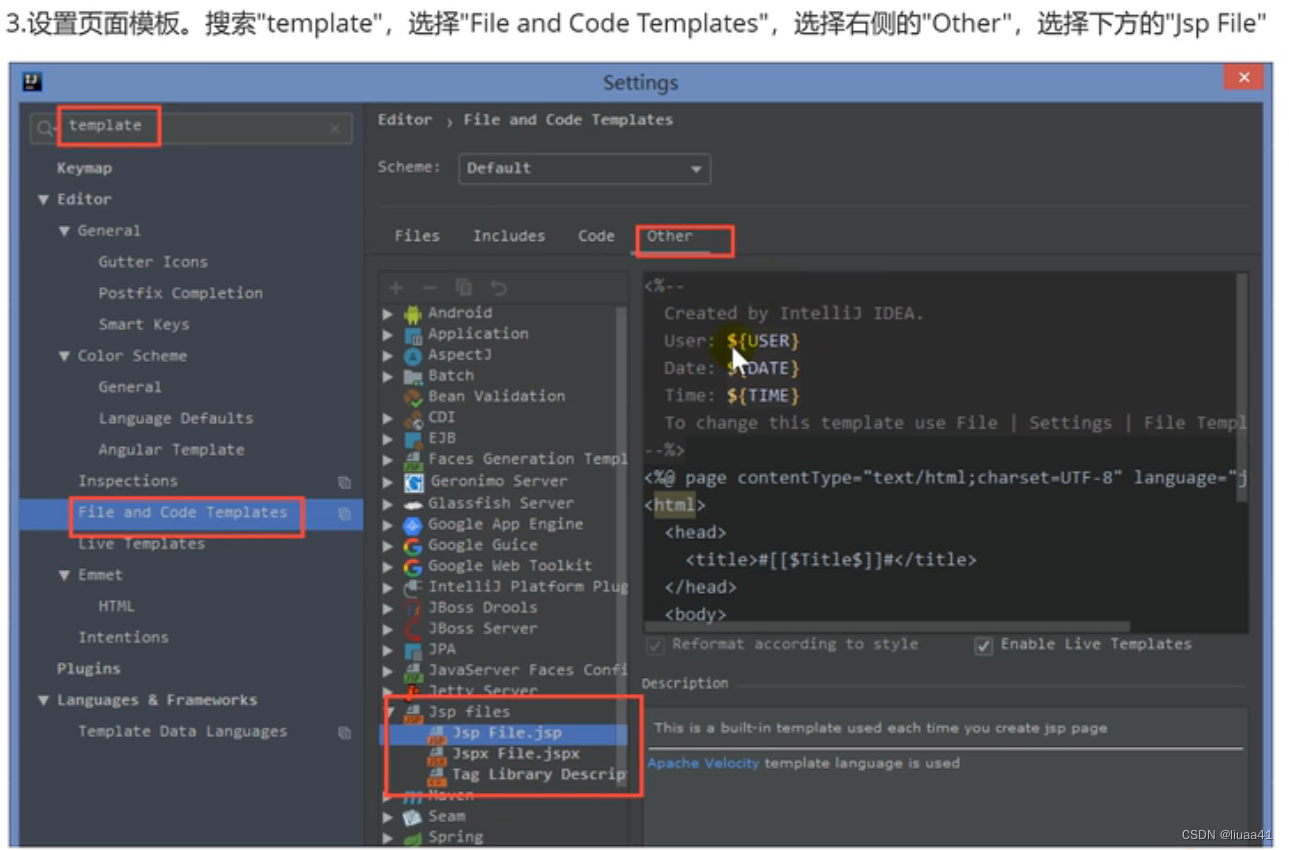The width and height of the screenshot is (1289, 850).
Task: Clear the template search text
Action: [335, 129]
